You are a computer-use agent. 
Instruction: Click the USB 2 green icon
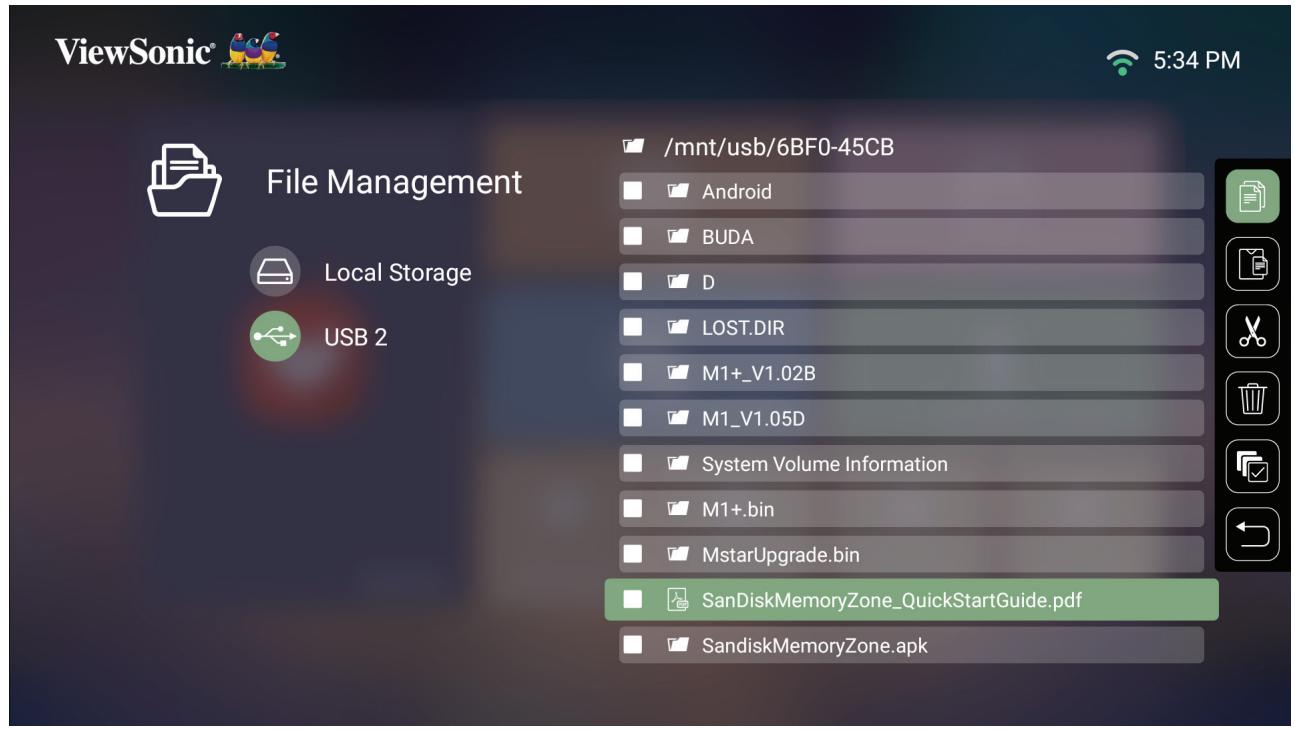[274, 337]
